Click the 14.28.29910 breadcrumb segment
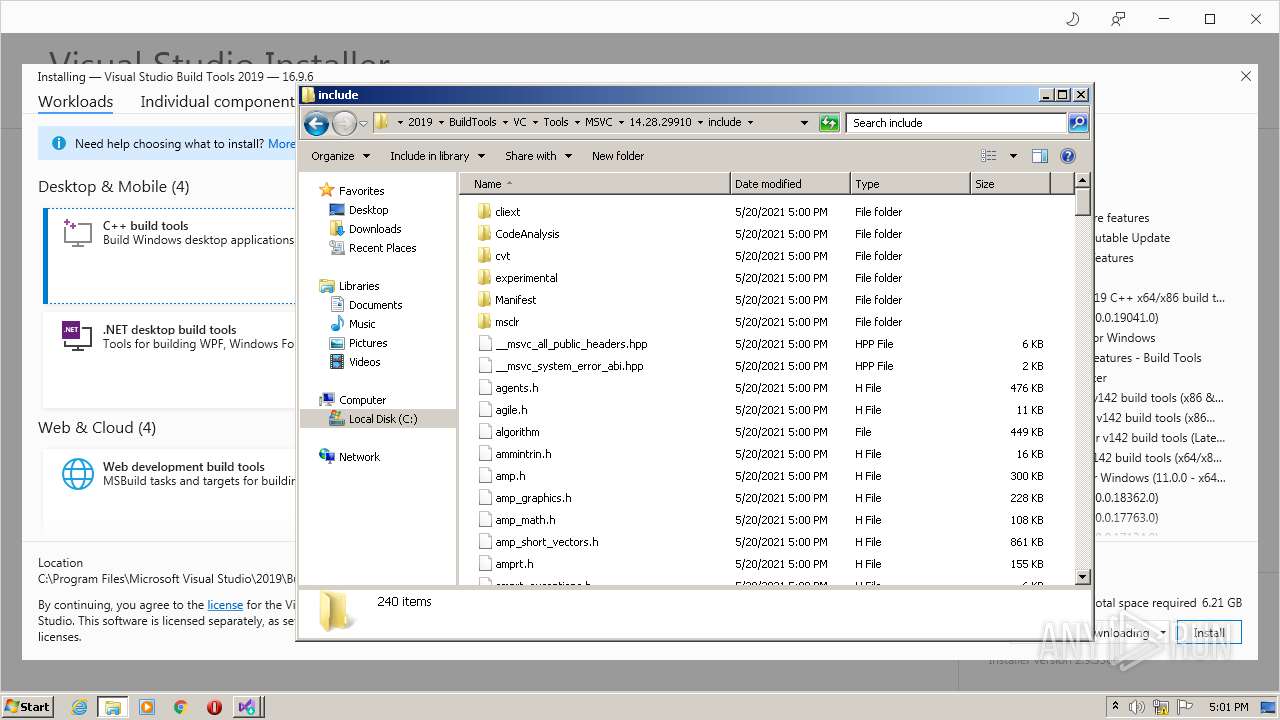1280x720 pixels. [660, 122]
